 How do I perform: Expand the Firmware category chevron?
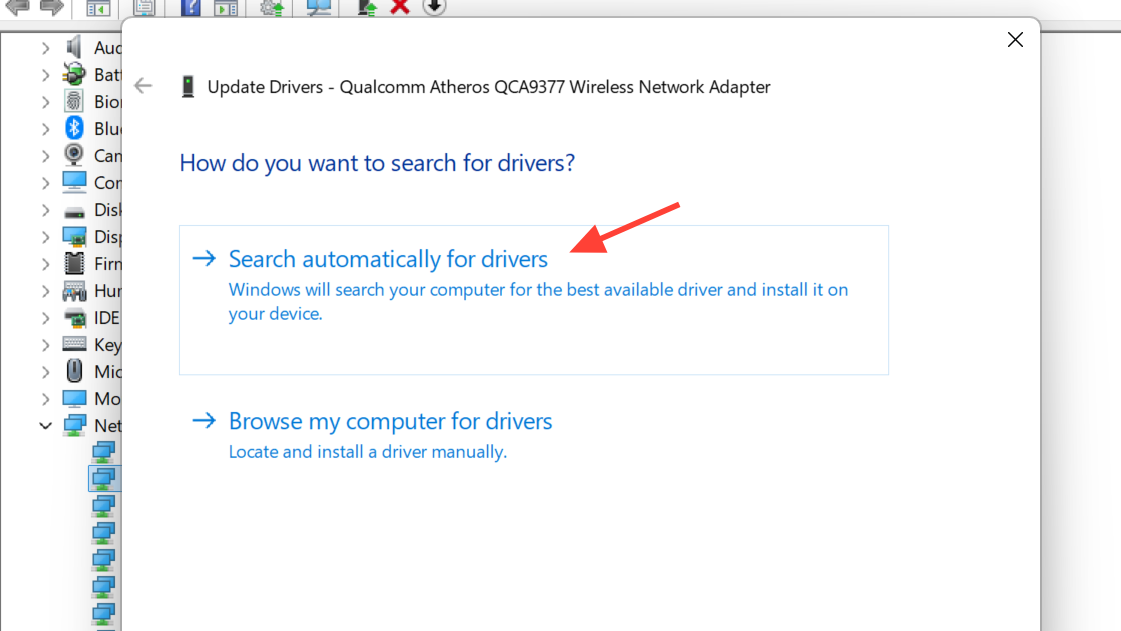click(45, 264)
